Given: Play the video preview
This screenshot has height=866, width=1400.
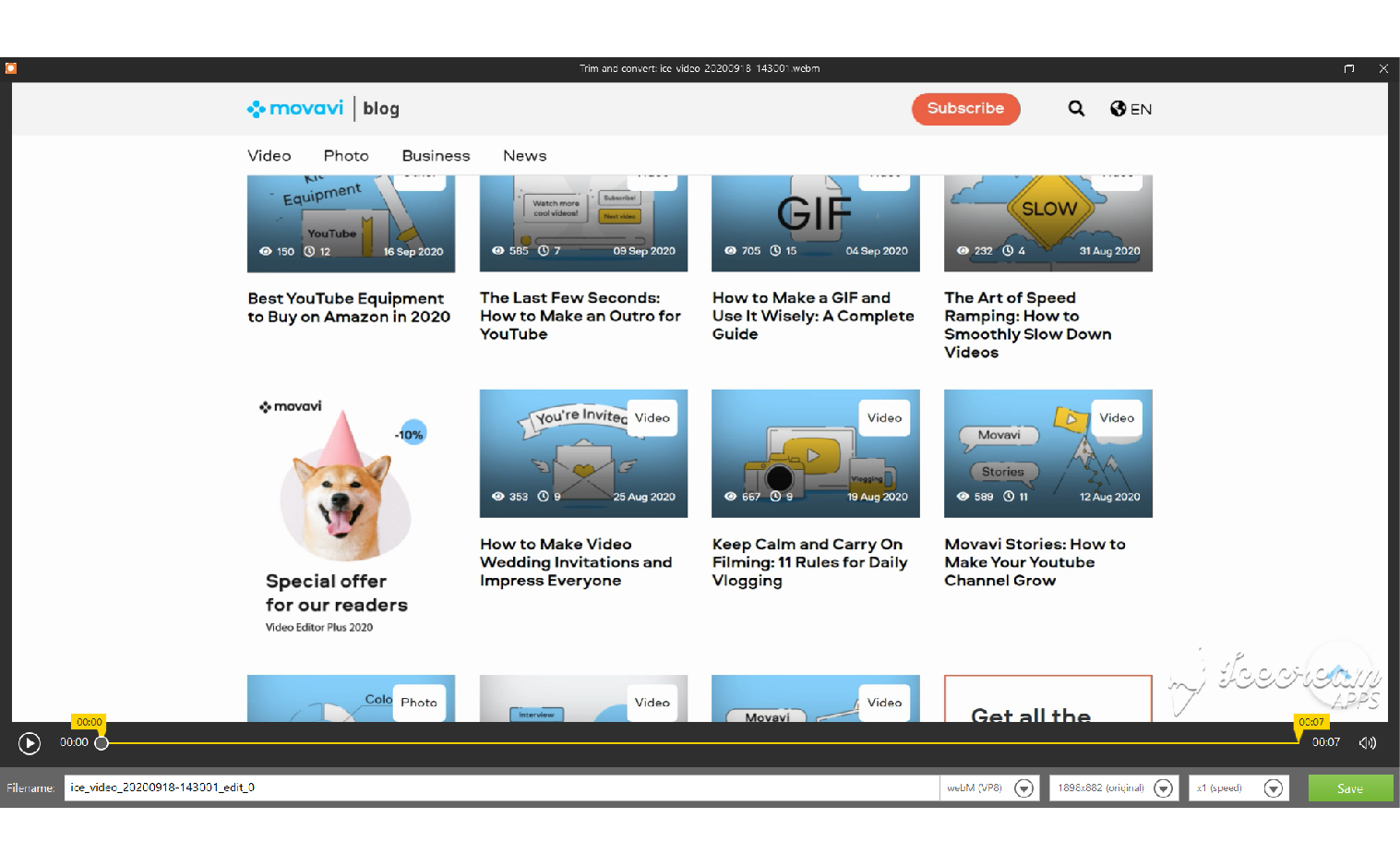Looking at the screenshot, I should click(x=30, y=743).
